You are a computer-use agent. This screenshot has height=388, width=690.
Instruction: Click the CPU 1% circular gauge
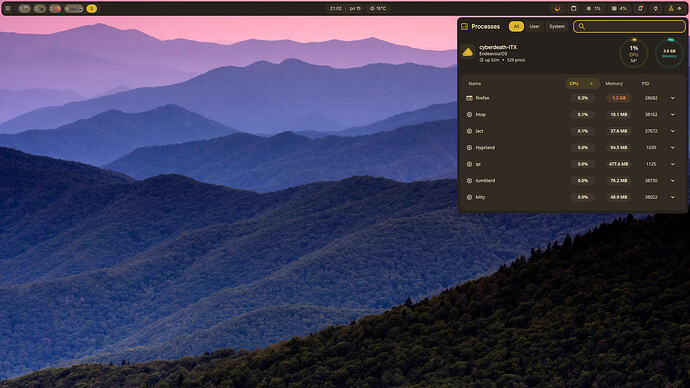click(634, 53)
